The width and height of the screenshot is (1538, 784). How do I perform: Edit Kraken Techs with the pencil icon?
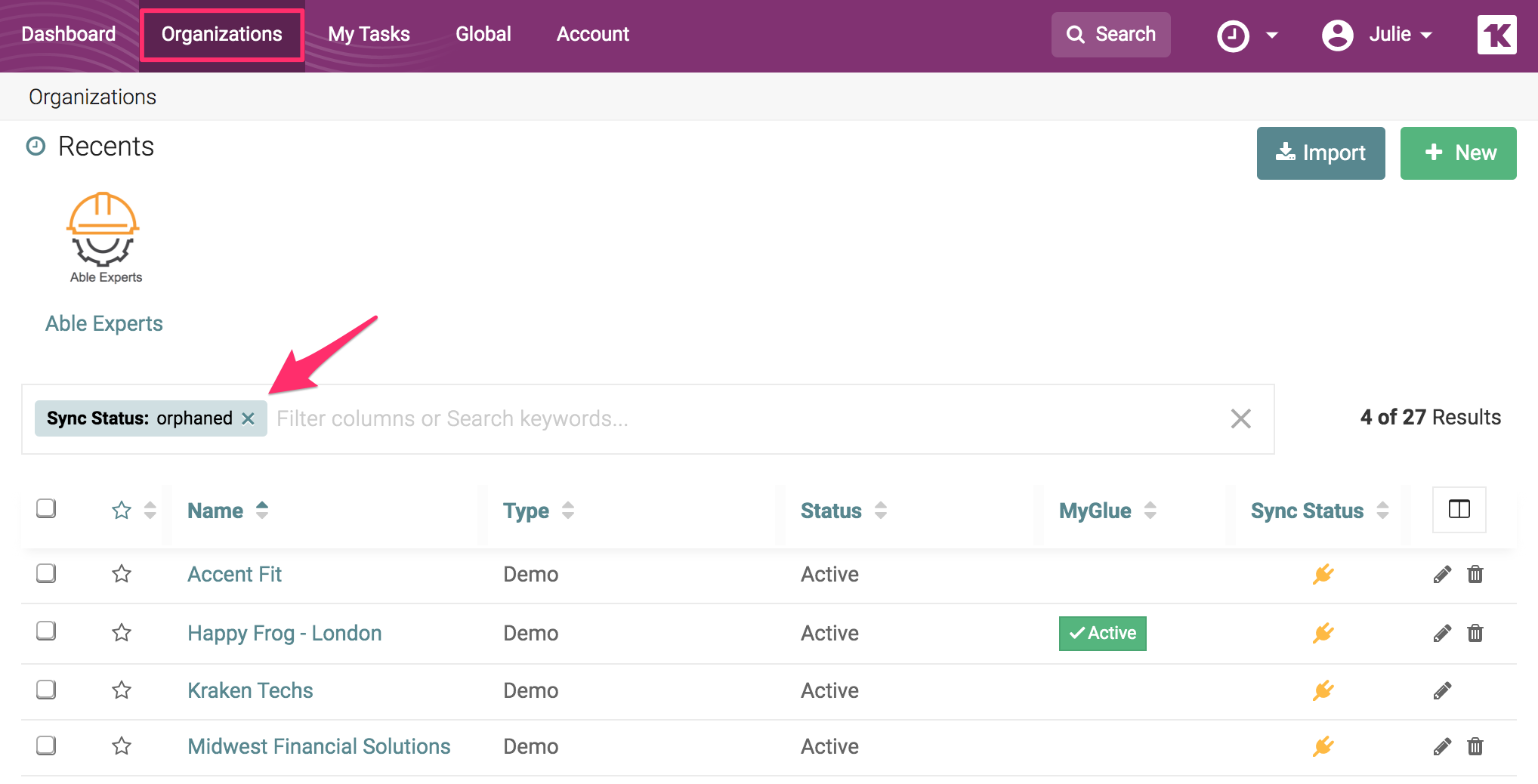(x=1442, y=690)
